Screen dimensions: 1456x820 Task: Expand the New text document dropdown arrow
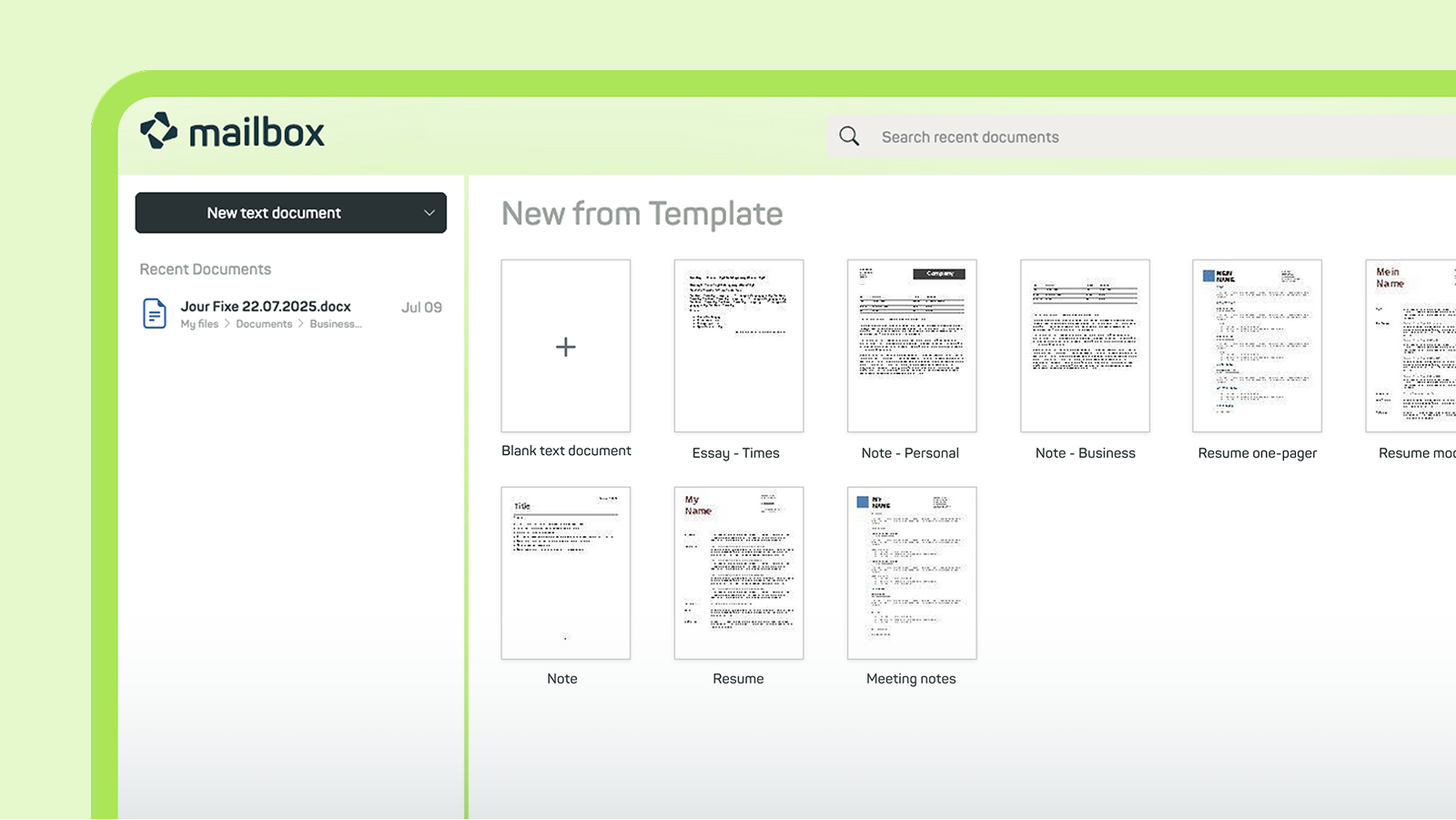(x=429, y=213)
